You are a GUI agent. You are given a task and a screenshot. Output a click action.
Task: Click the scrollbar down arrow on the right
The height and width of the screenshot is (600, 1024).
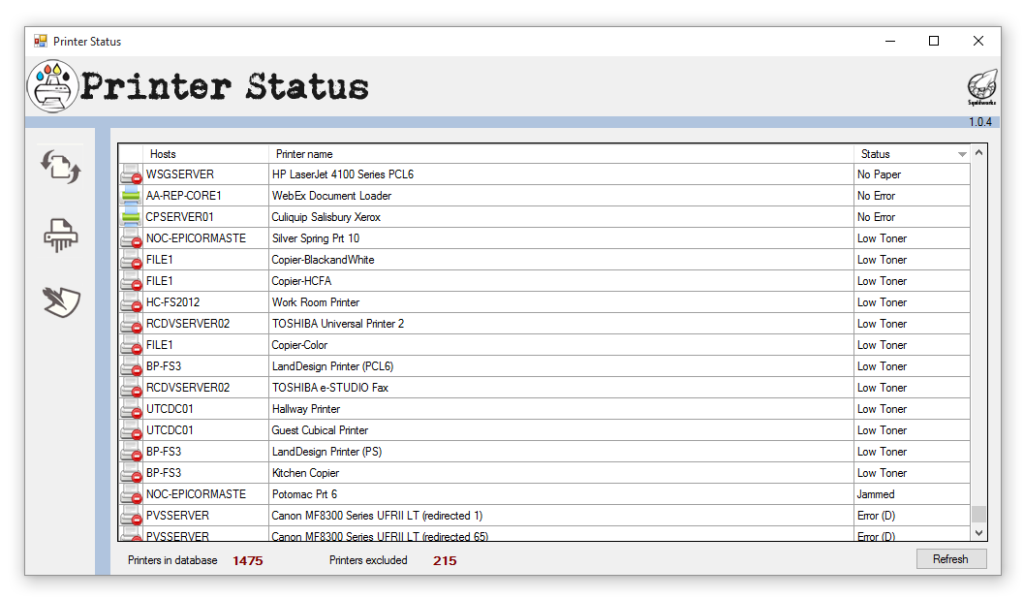(978, 533)
